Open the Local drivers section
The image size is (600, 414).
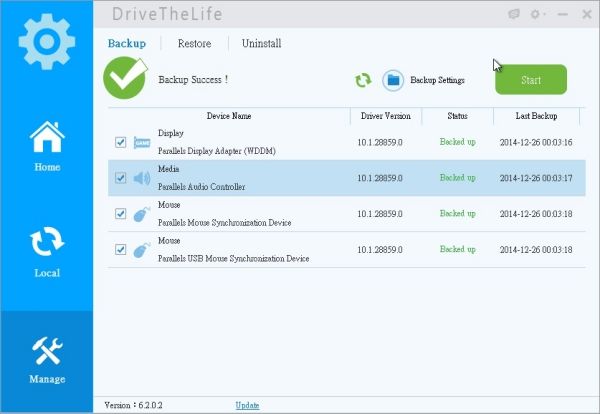click(x=47, y=252)
